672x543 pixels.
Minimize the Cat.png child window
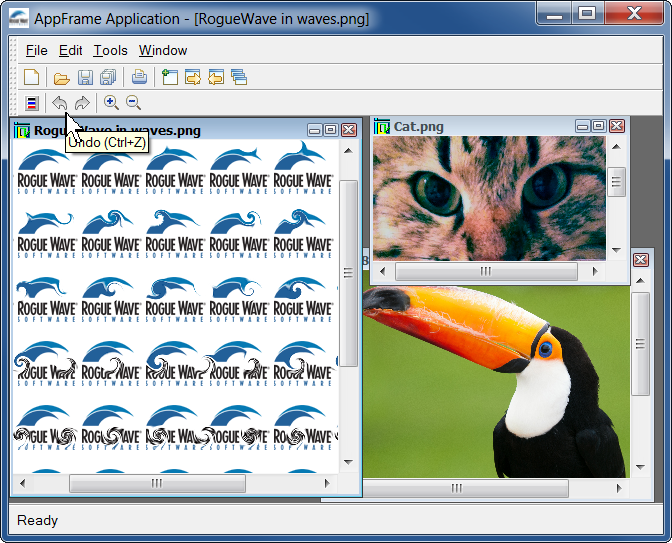(x=582, y=126)
